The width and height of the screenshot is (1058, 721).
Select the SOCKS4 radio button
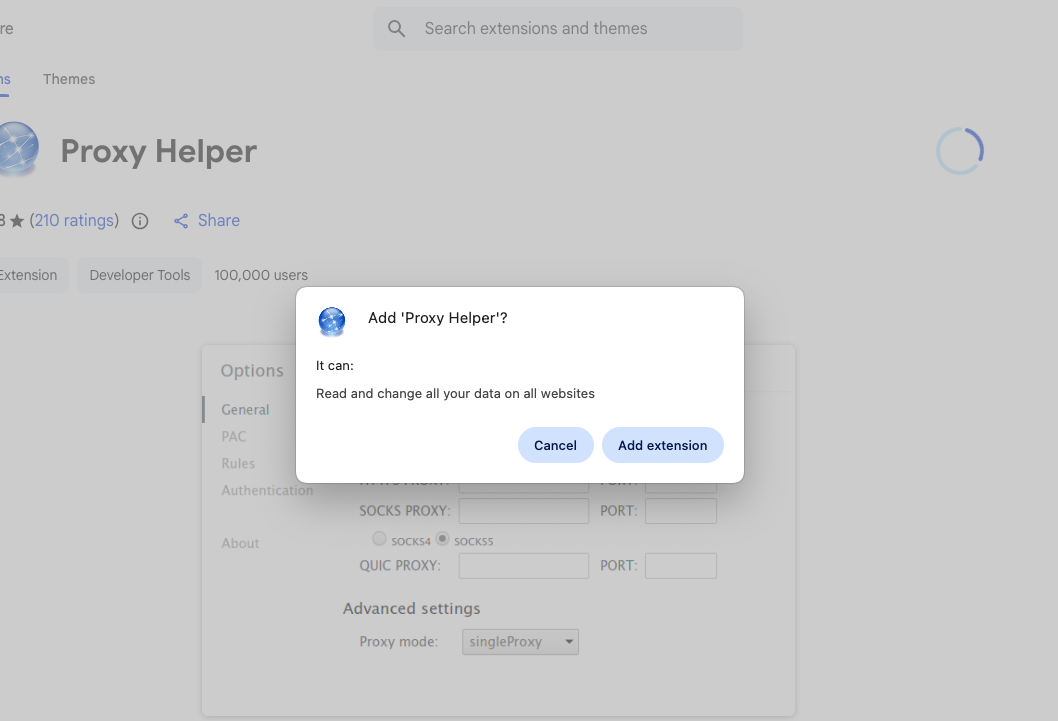click(x=379, y=539)
